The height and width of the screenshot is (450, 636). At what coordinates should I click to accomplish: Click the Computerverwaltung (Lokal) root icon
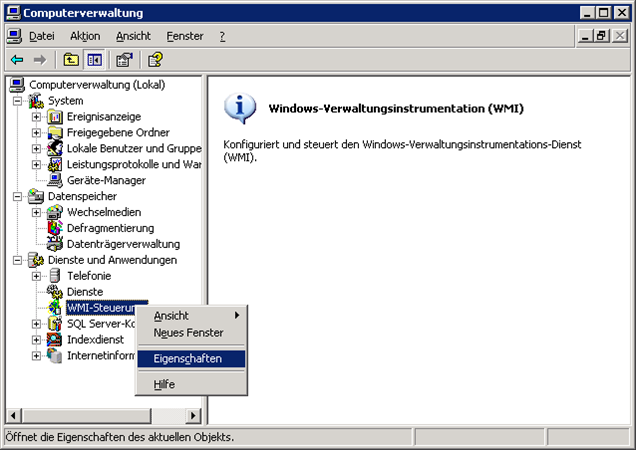pyautogui.click(x=17, y=85)
